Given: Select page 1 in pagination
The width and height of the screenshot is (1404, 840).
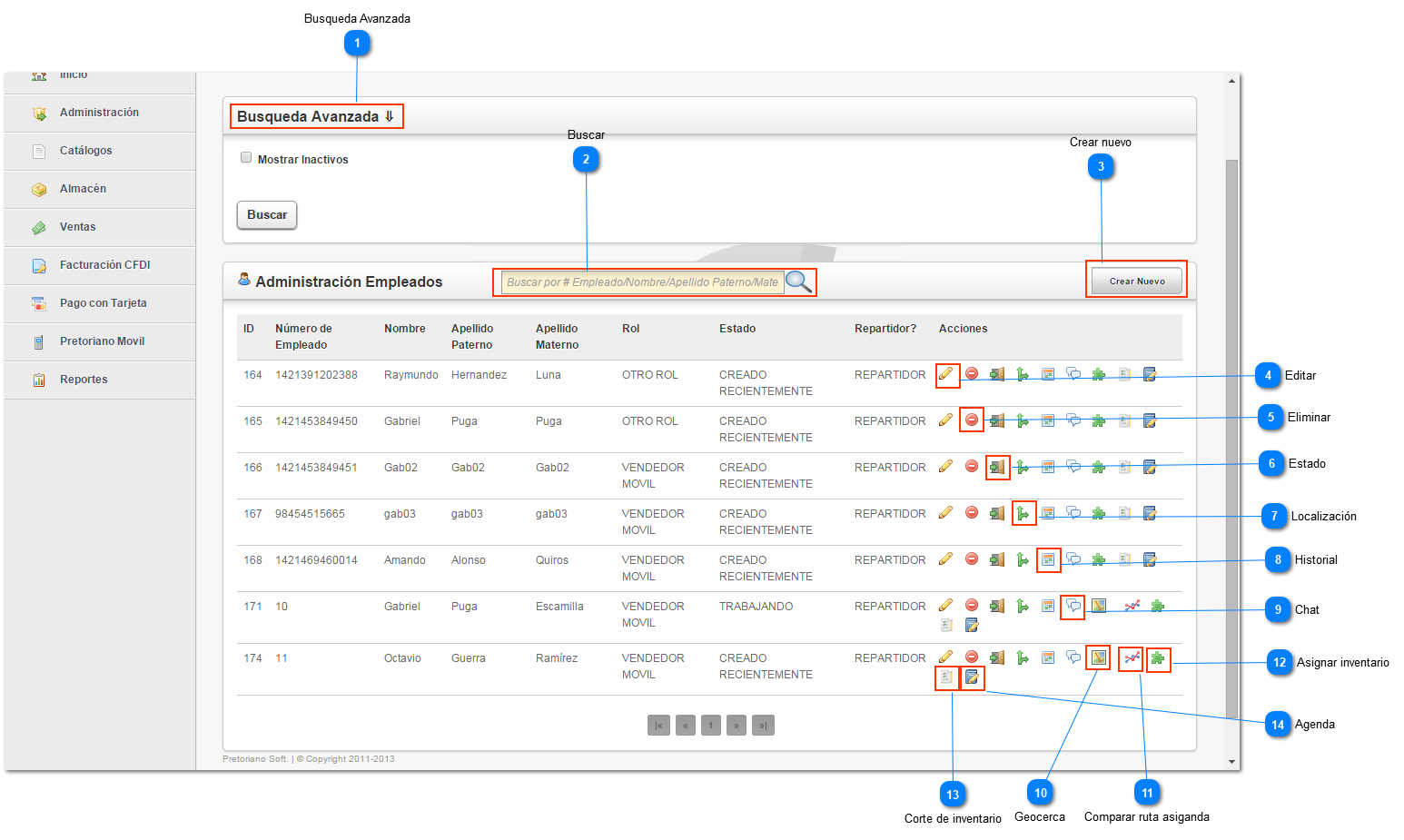Looking at the screenshot, I should (711, 725).
